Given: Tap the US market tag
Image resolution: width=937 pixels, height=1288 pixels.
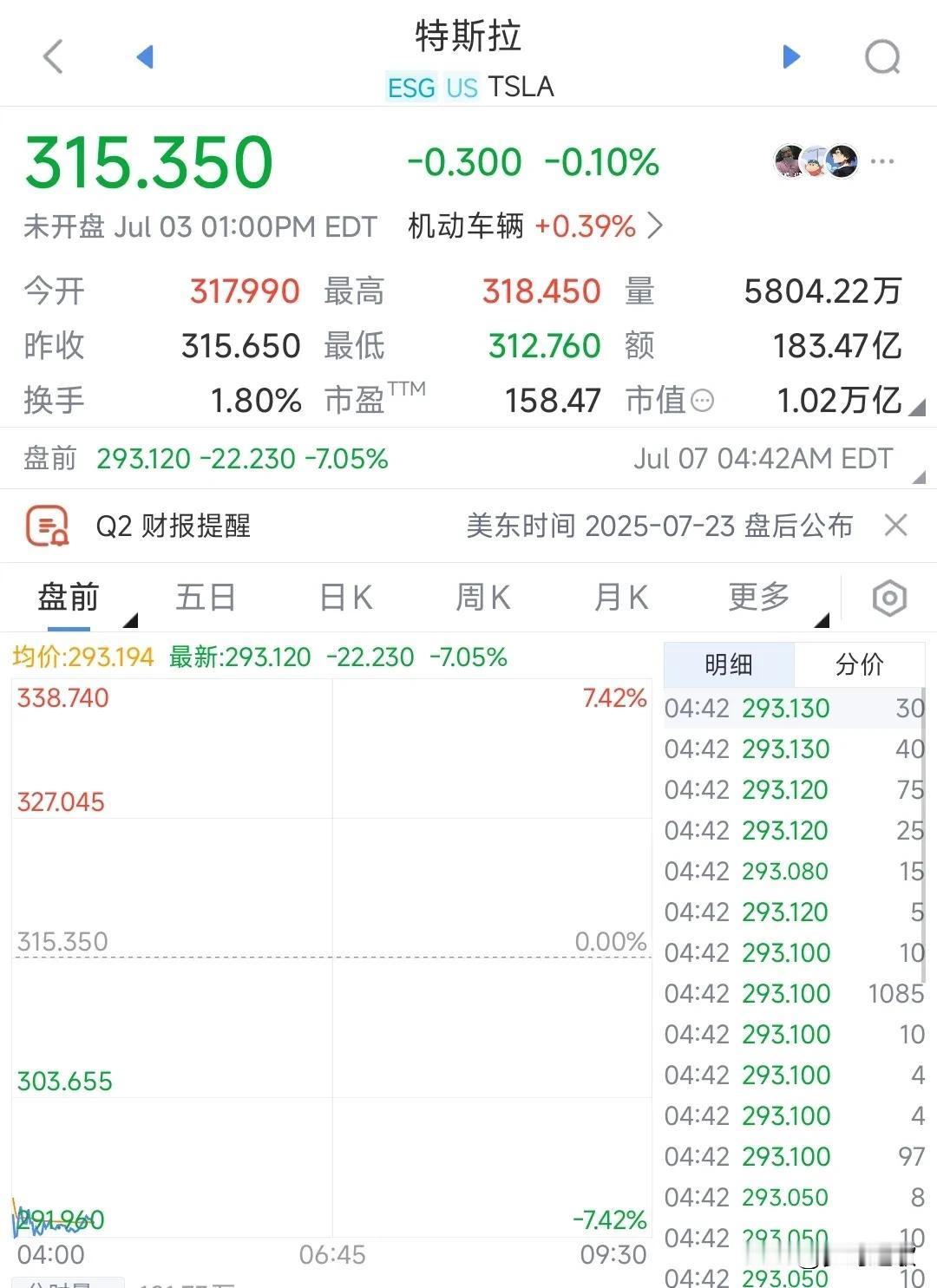Looking at the screenshot, I should point(462,88).
